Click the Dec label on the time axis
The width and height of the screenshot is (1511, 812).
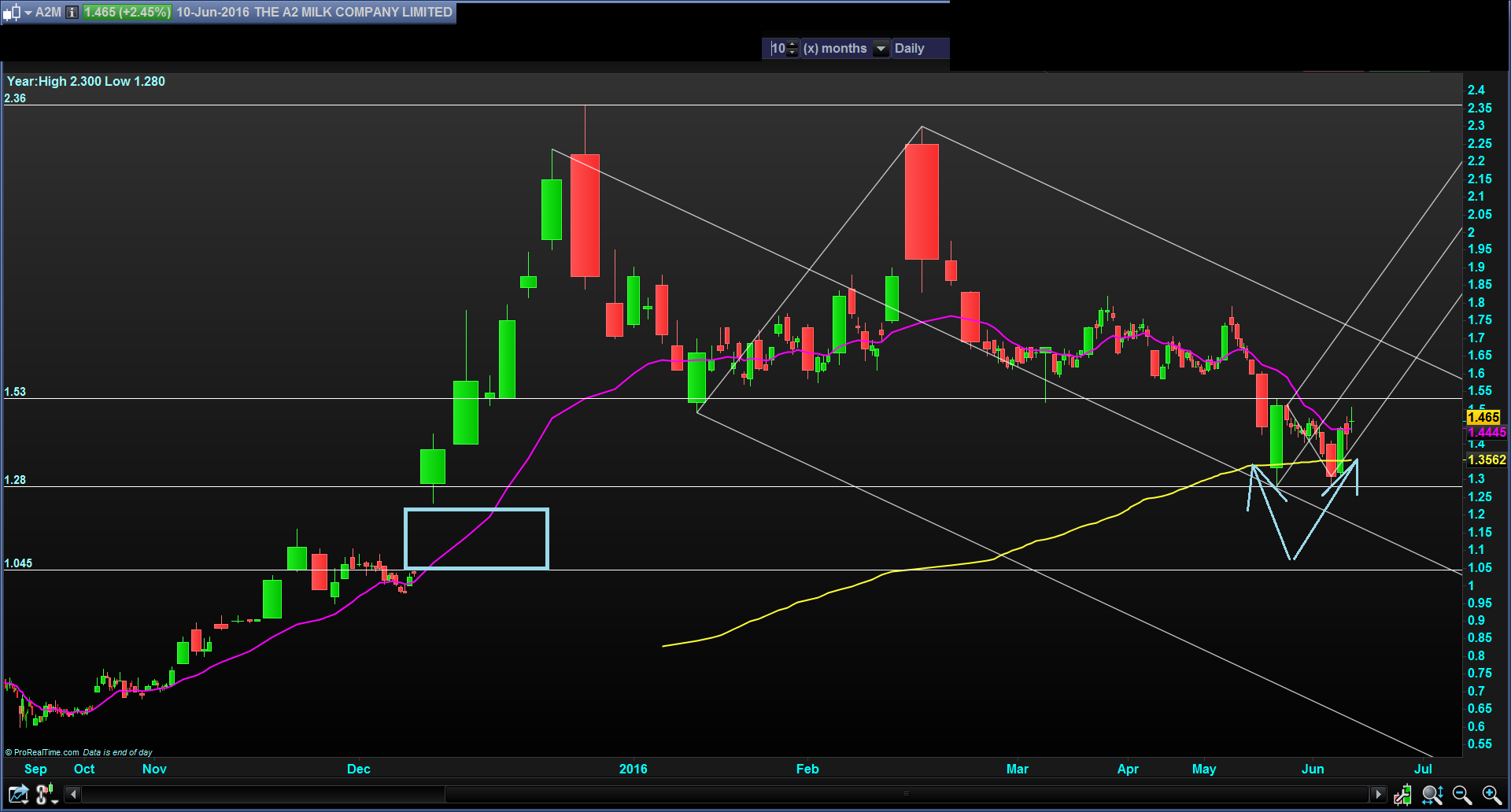click(359, 769)
